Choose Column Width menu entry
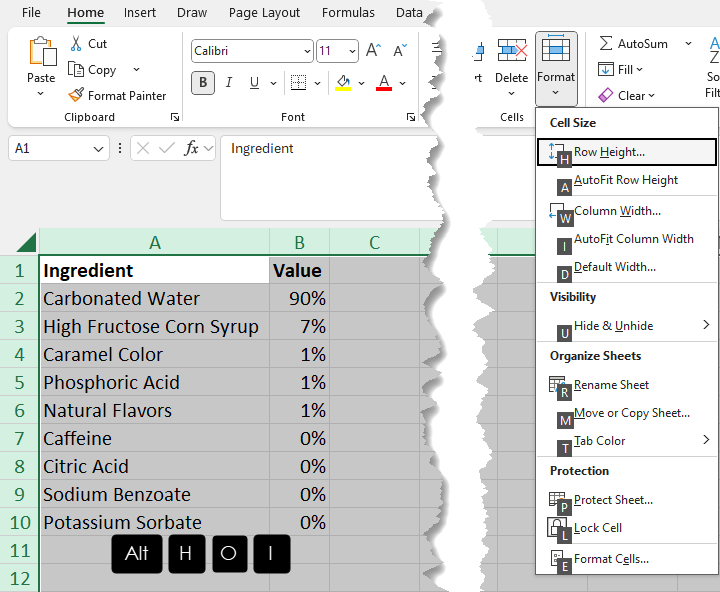720x592 pixels. coord(626,211)
